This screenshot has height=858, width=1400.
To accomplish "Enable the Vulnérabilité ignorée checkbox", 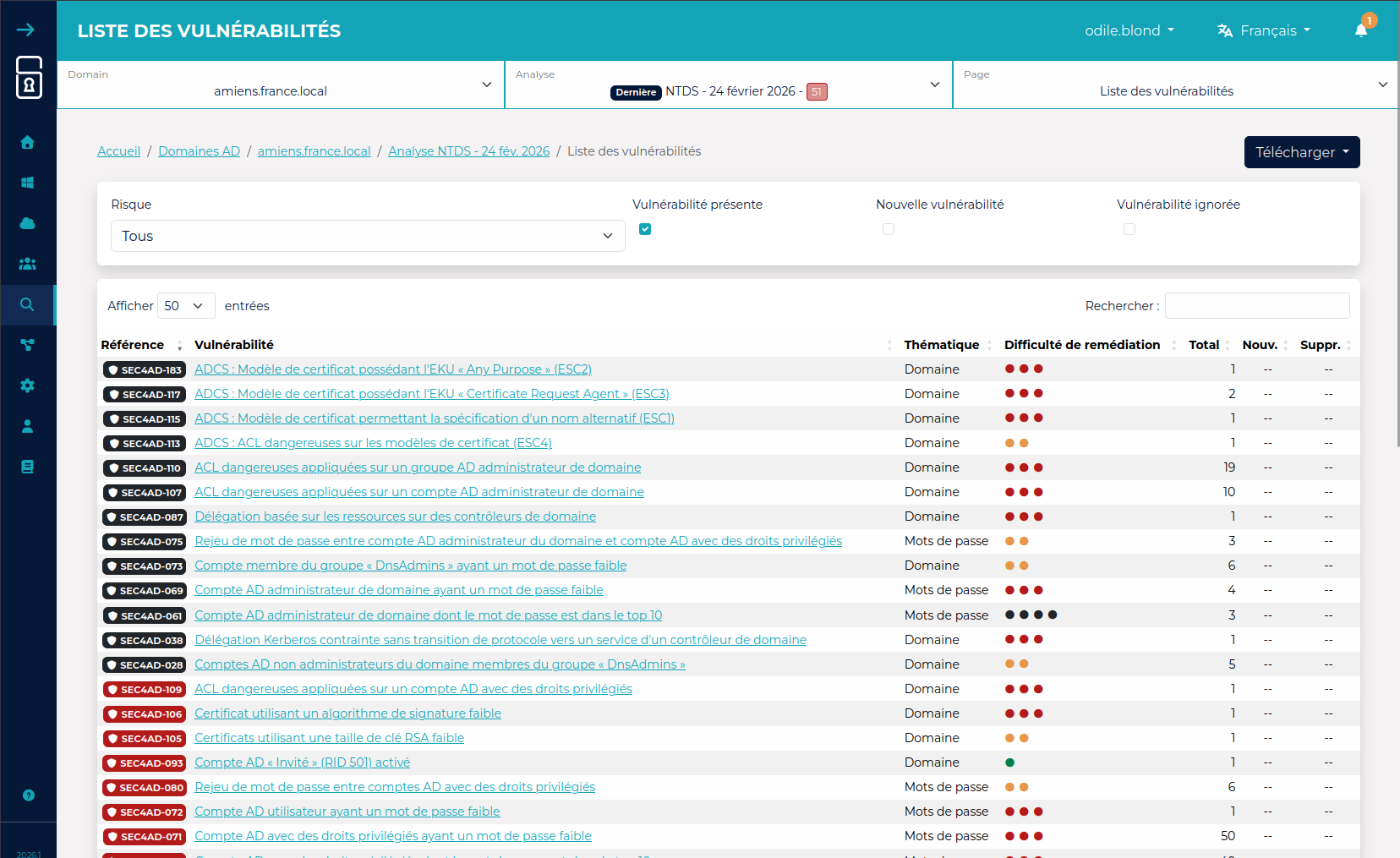I will [x=1129, y=229].
